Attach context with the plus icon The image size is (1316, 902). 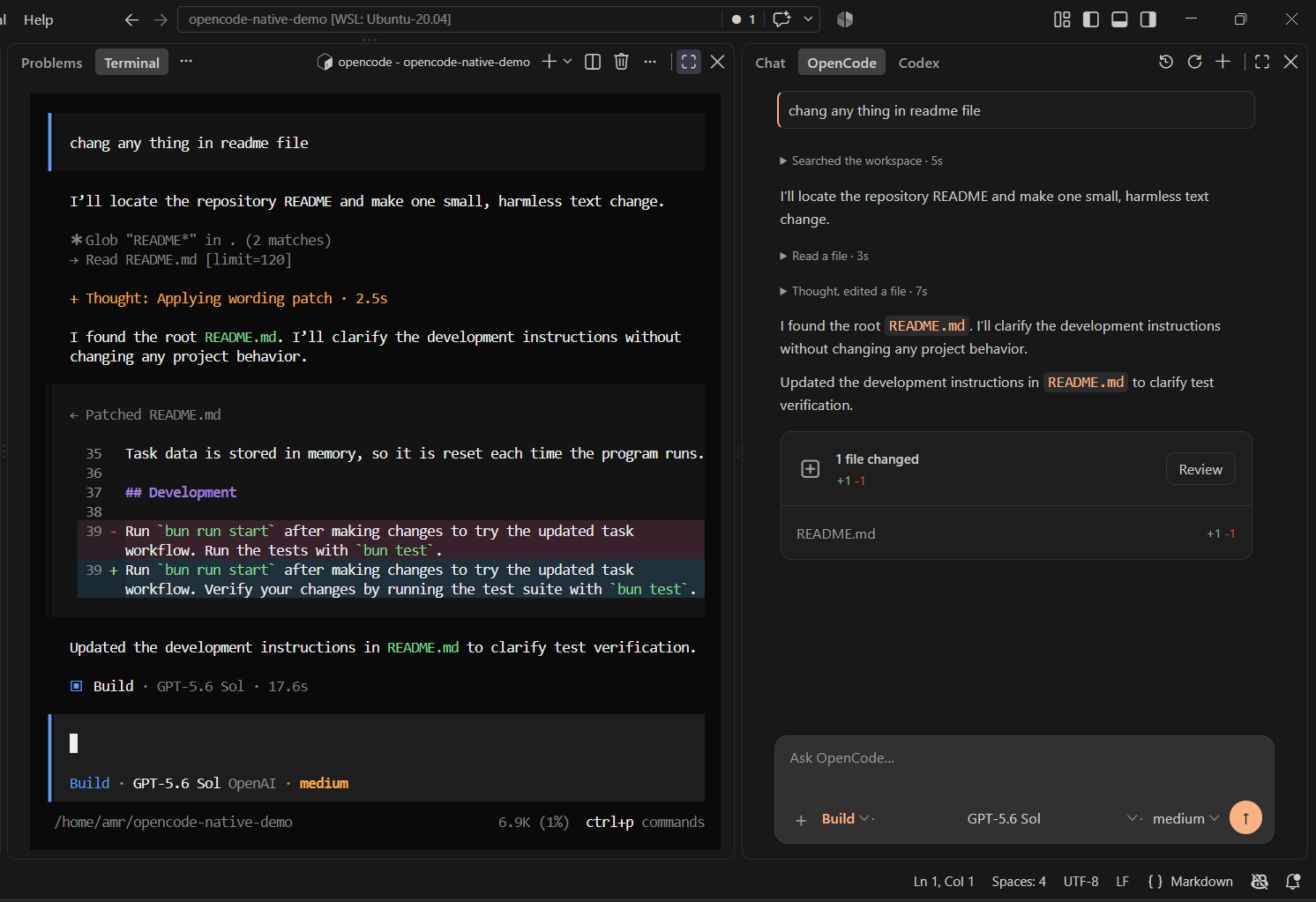(801, 820)
